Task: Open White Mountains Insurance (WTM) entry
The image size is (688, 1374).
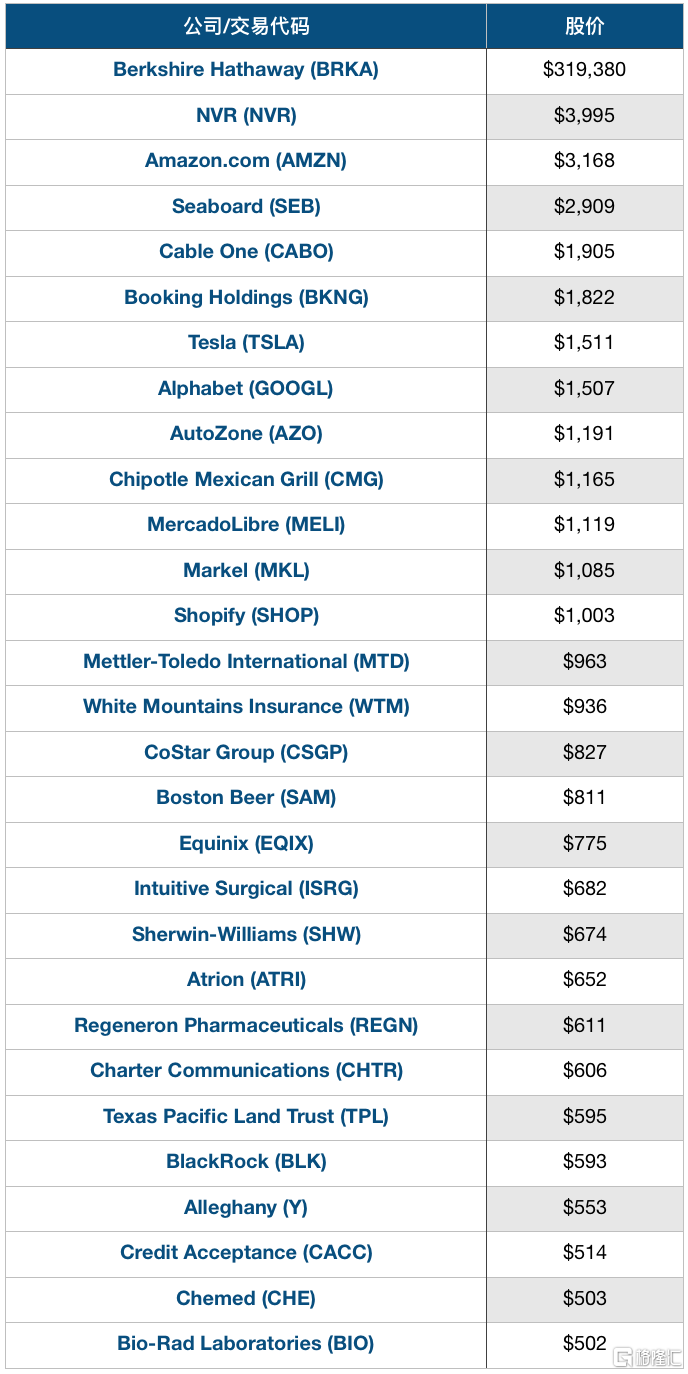Action: click(246, 707)
